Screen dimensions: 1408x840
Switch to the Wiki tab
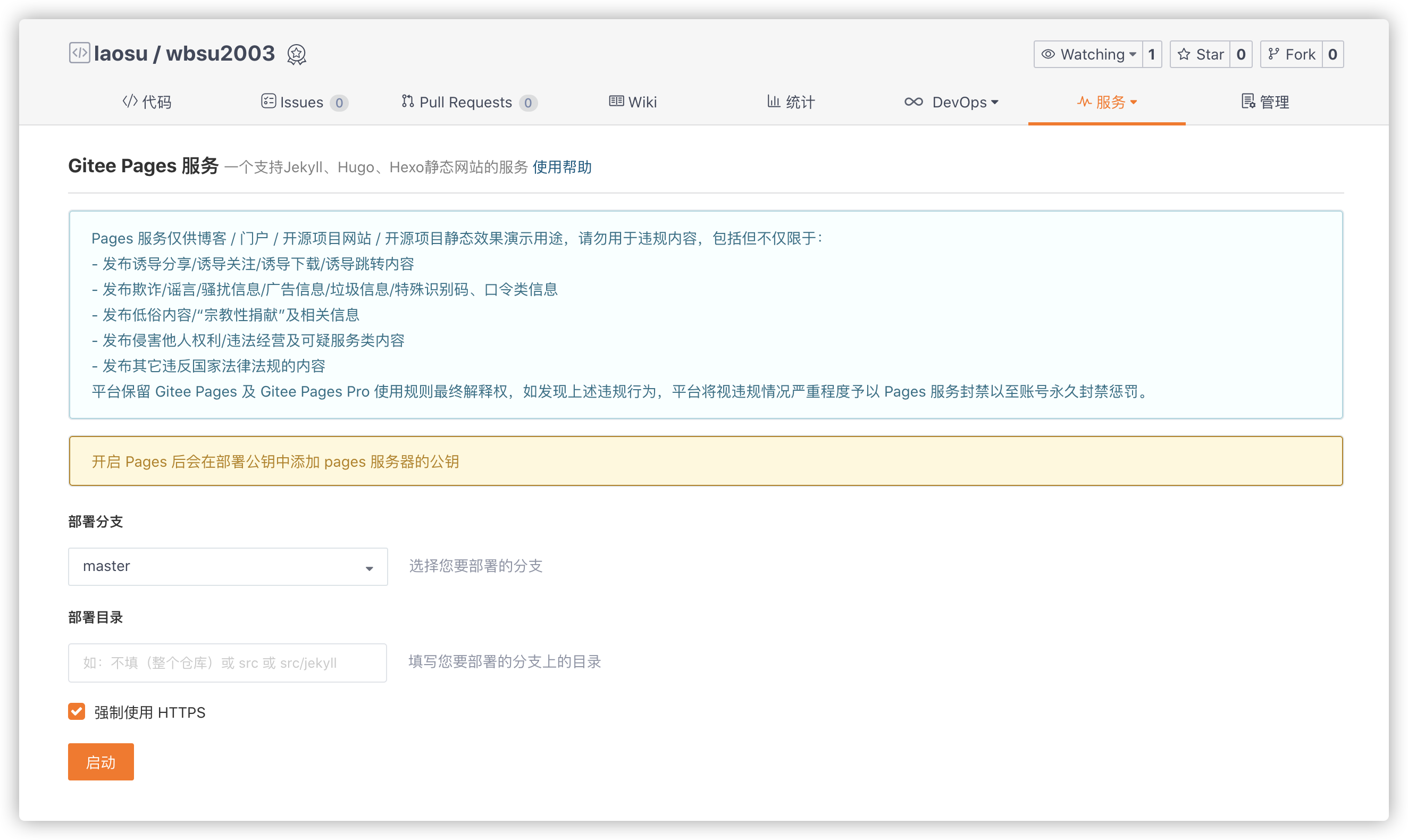(633, 102)
